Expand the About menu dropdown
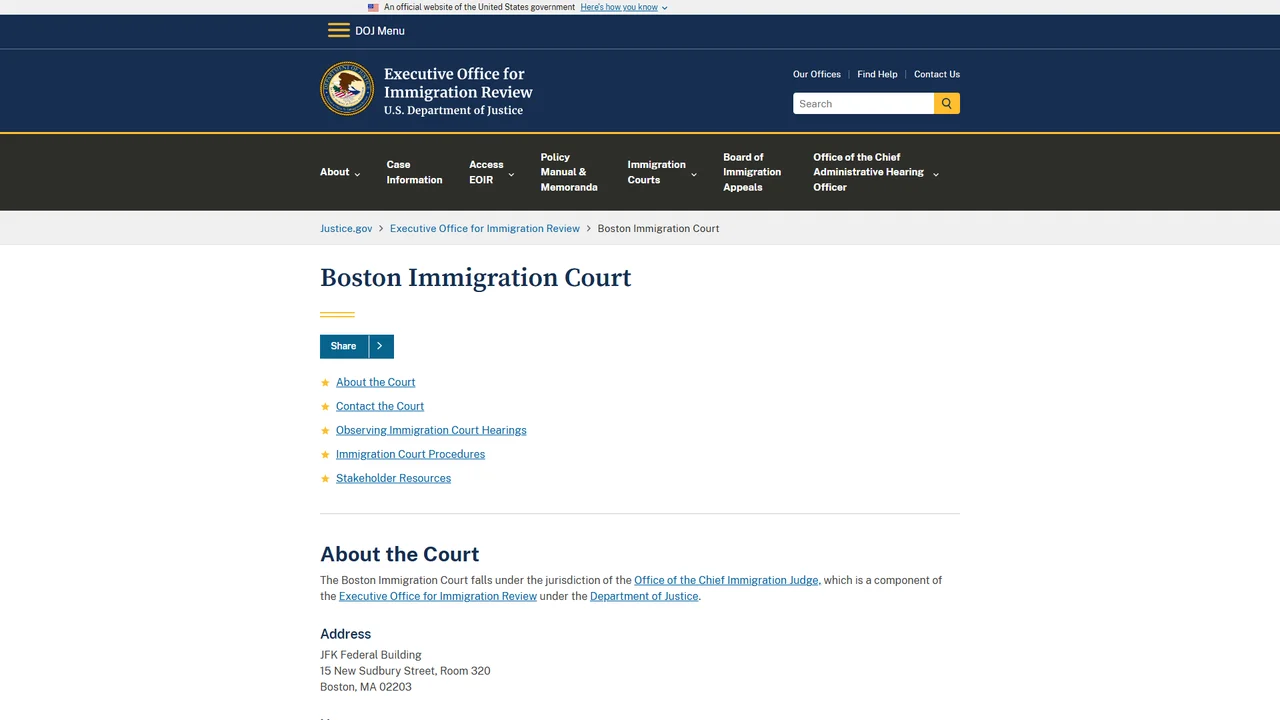Screen dimensions: 1280x720 (340, 172)
